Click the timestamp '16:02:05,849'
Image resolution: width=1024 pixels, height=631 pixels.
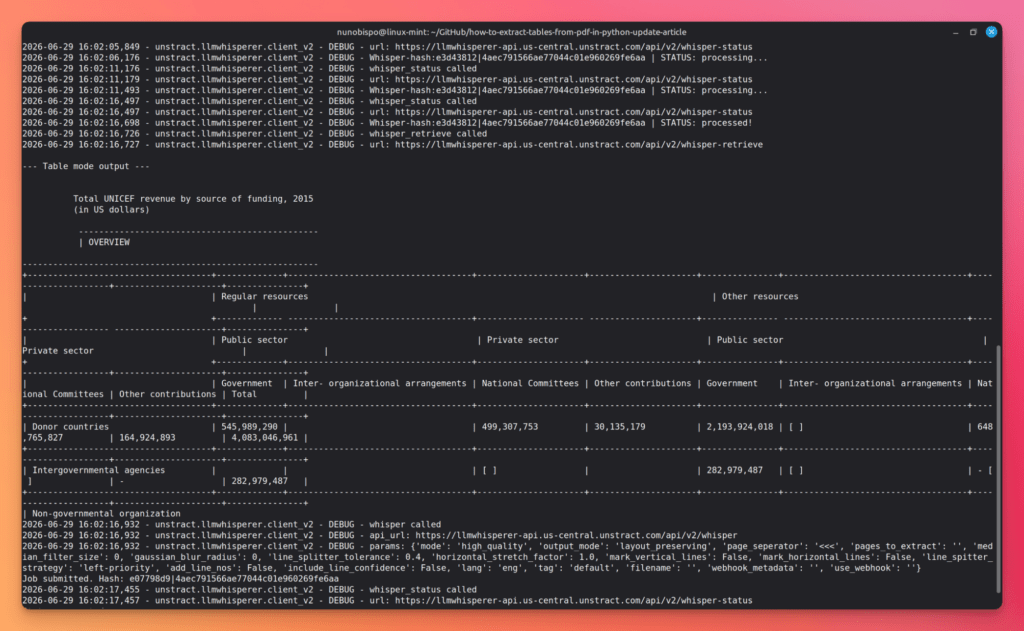pyautogui.click(x=109, y=47)
